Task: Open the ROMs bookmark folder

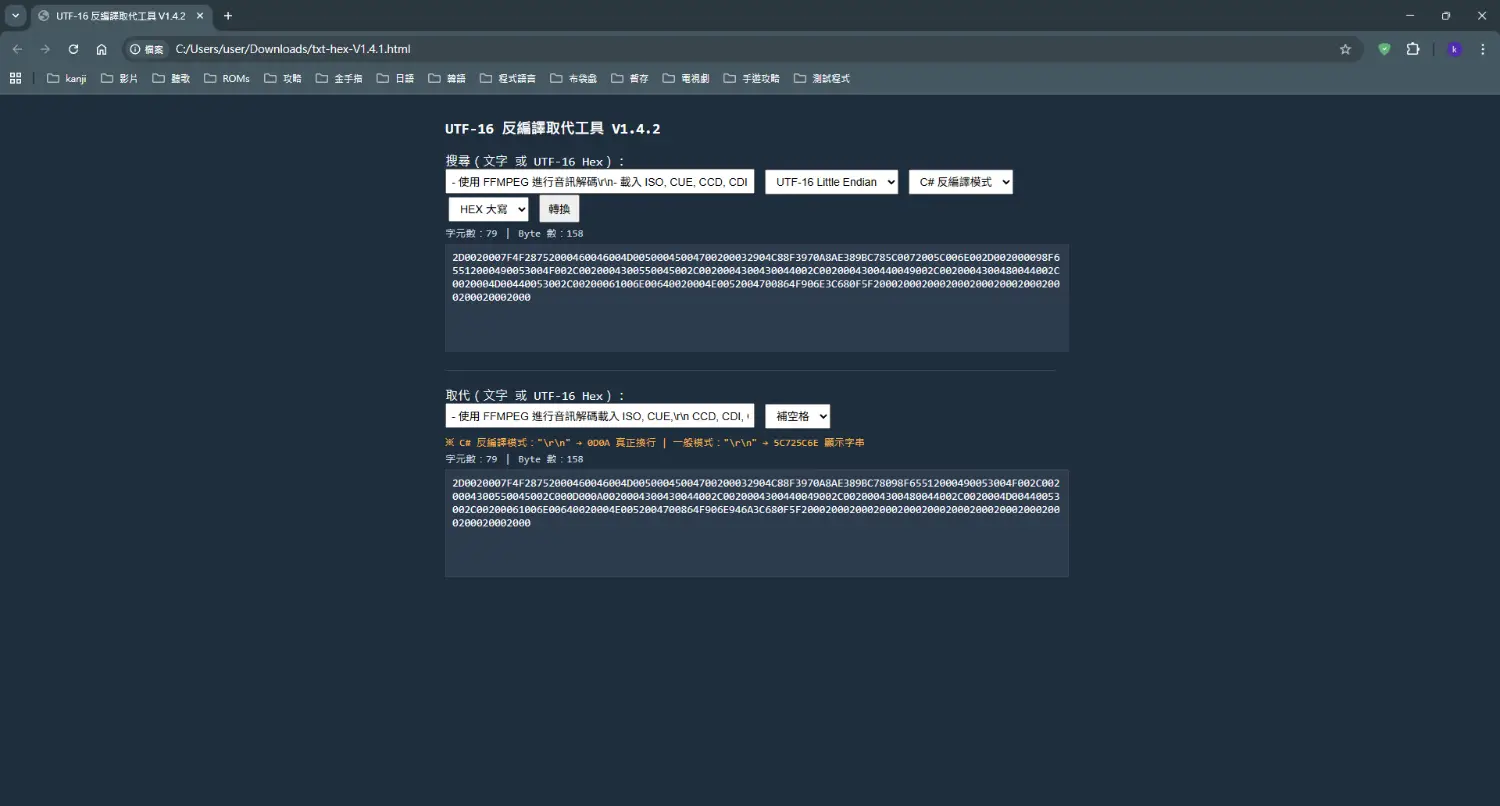Action: [x=226, y=78]
